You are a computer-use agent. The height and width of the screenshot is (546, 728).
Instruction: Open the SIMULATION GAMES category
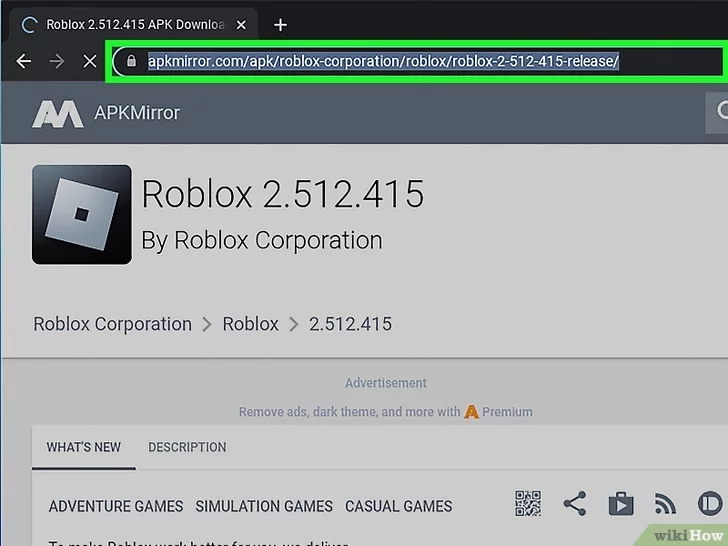(x=264, y=506)
